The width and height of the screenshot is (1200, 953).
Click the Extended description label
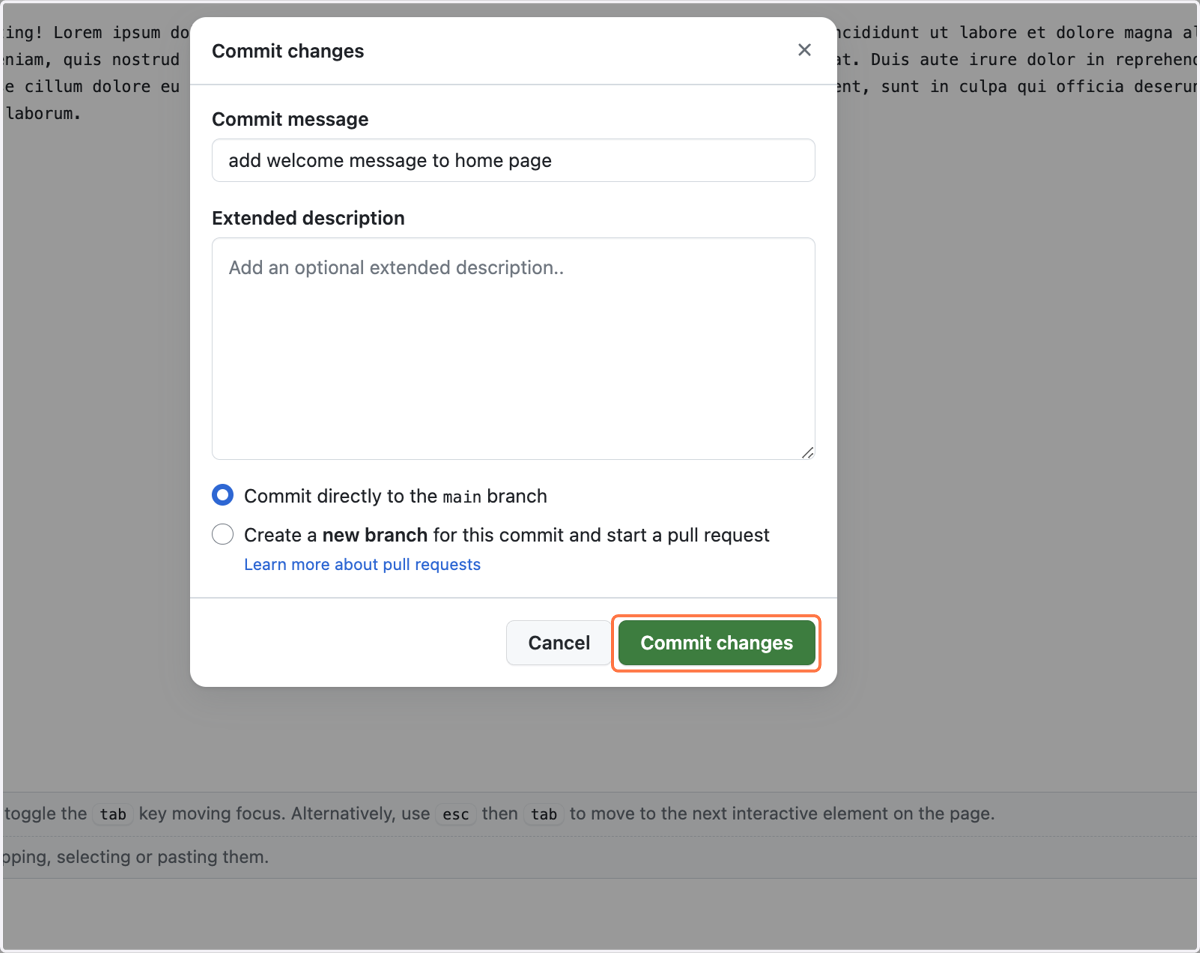point(308,218)
